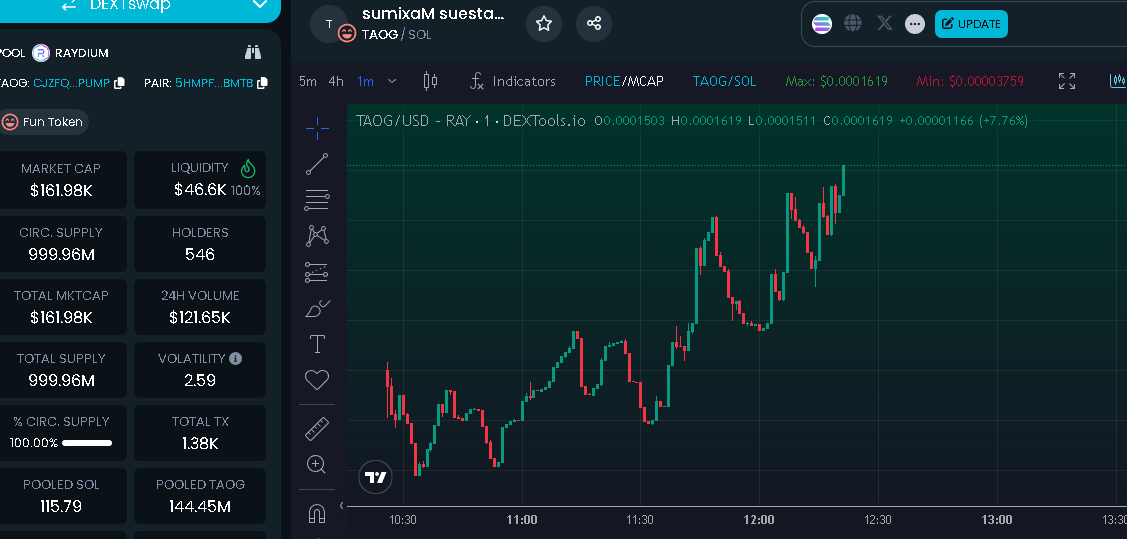Click the liquidity fire lock icon
This screenshot has width=1127, height=539.
[x=248, y=169]
